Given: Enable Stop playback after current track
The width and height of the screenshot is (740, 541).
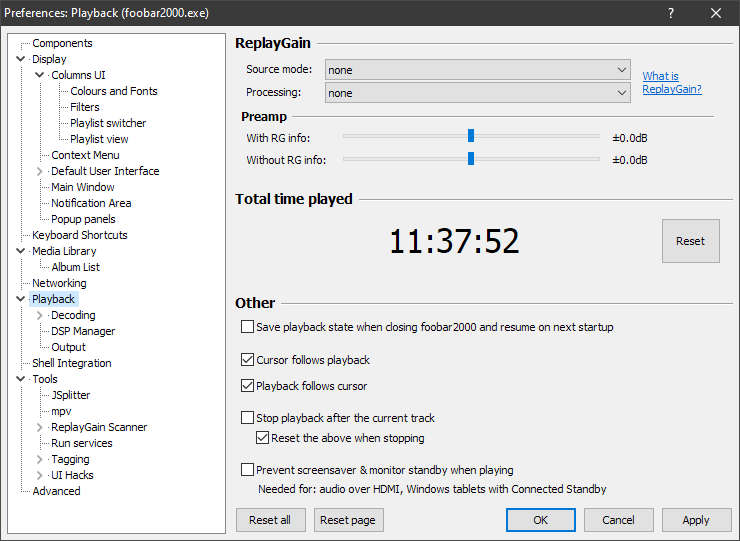Looking at the screenshot, I should [x=247, y=418].
